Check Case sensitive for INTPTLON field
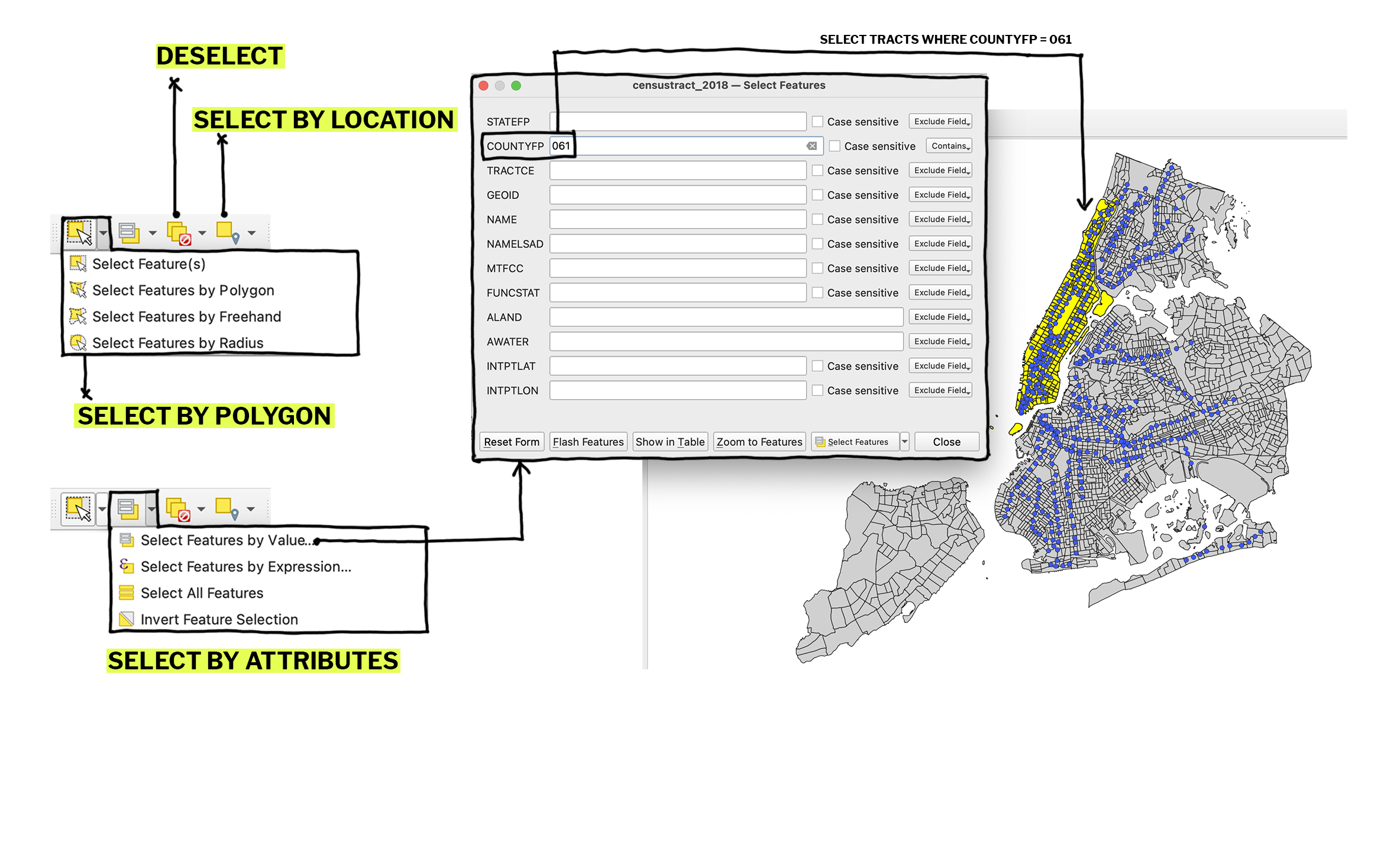 coord(817,390)
